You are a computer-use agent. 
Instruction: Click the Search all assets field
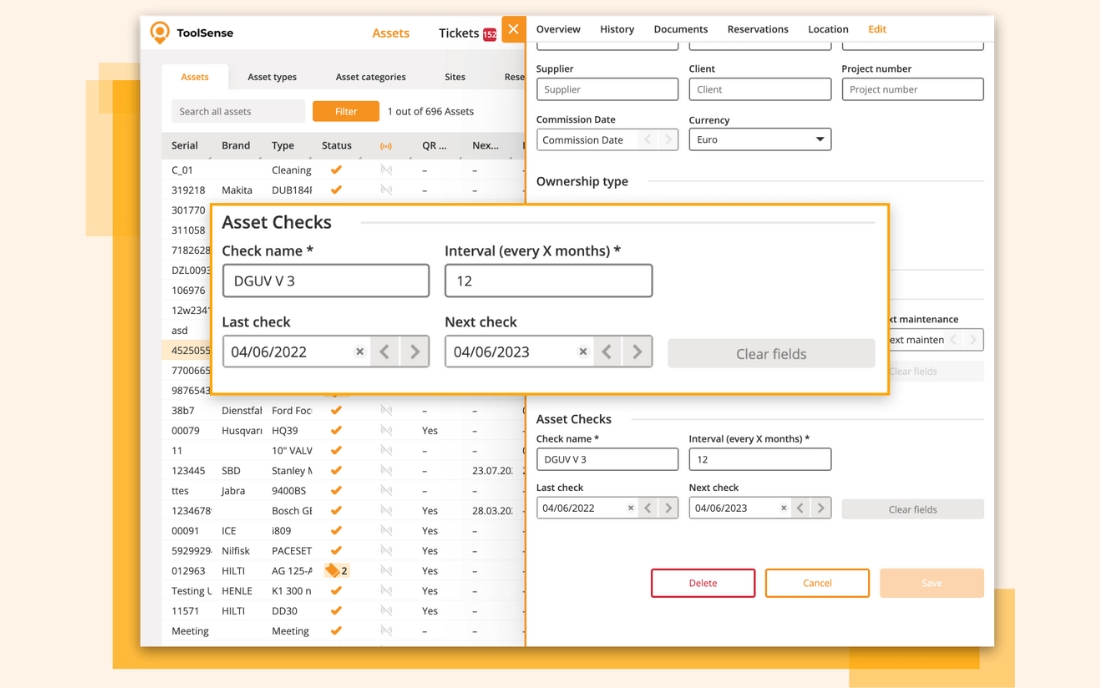pos(238,112)
